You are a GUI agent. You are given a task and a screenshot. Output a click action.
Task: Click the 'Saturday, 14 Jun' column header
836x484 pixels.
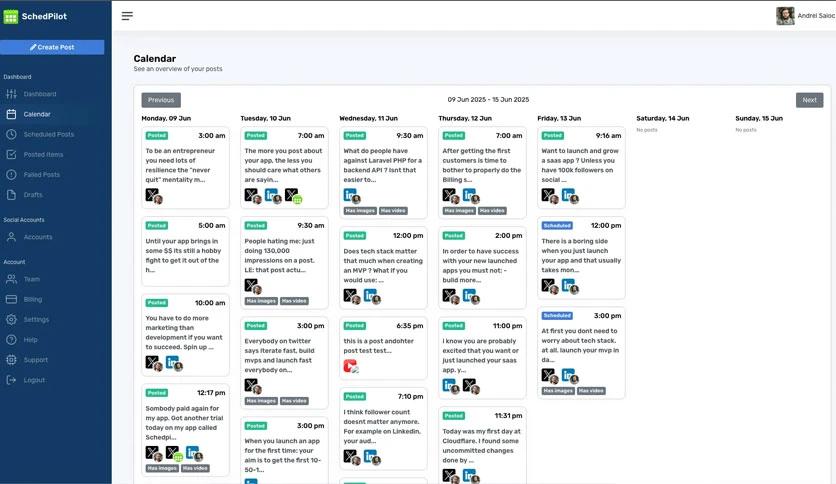pos(663,118)
